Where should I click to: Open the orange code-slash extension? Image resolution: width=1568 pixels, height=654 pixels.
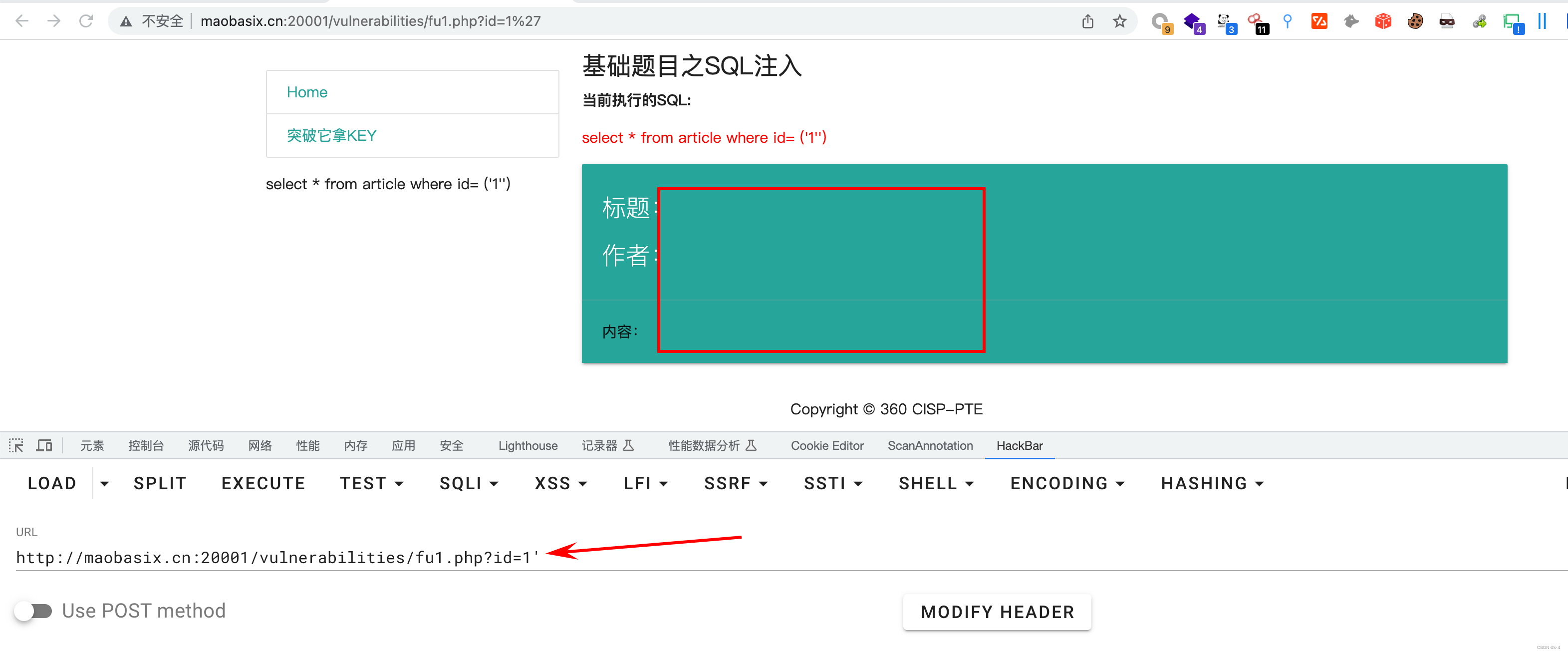click(x=1319, y=20)
